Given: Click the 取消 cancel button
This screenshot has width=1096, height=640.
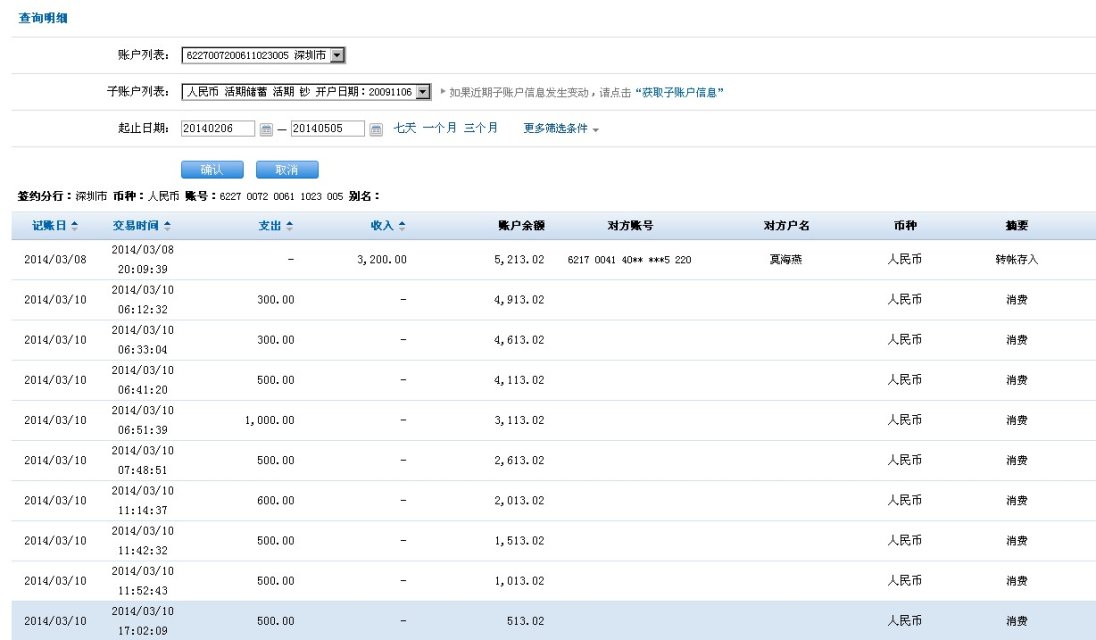Looking at the screenshot, I should pos(287,169).
